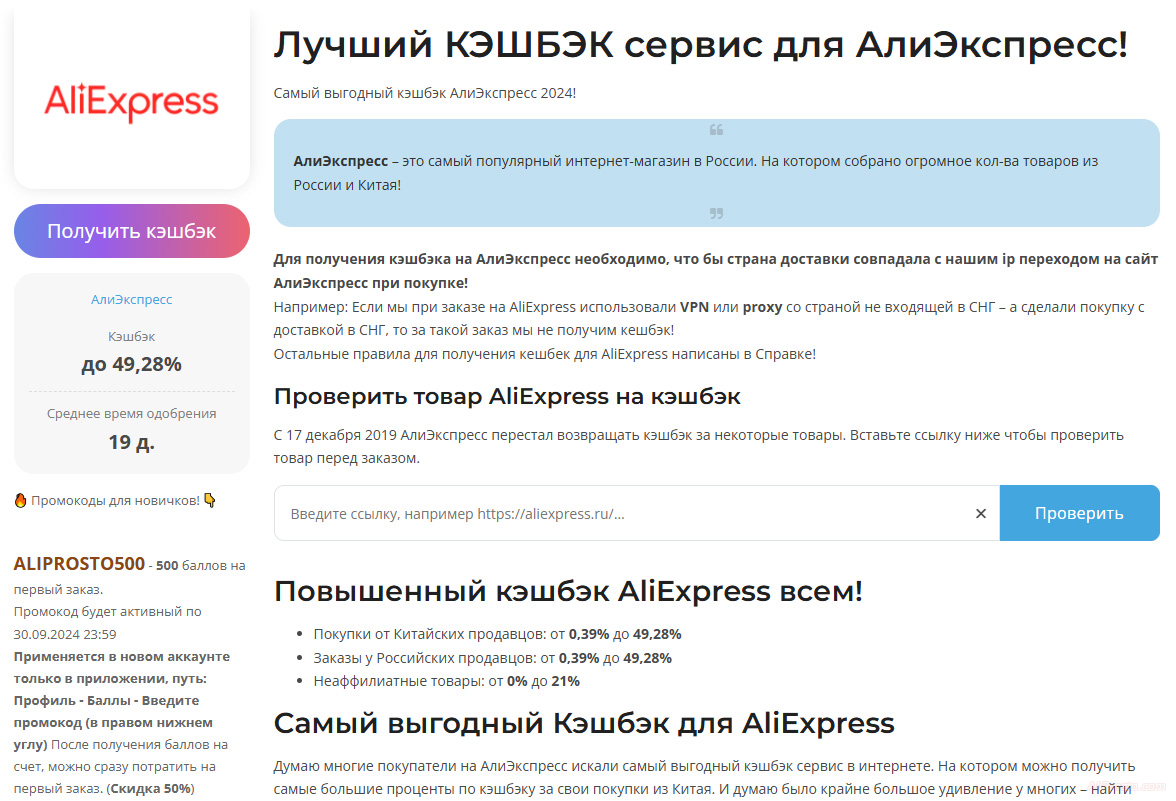The width and height of the screenshot is (1176, 801).
Task: Click the fire emoji before "Промокоды для новичков"
Action: tap(20, 500)
